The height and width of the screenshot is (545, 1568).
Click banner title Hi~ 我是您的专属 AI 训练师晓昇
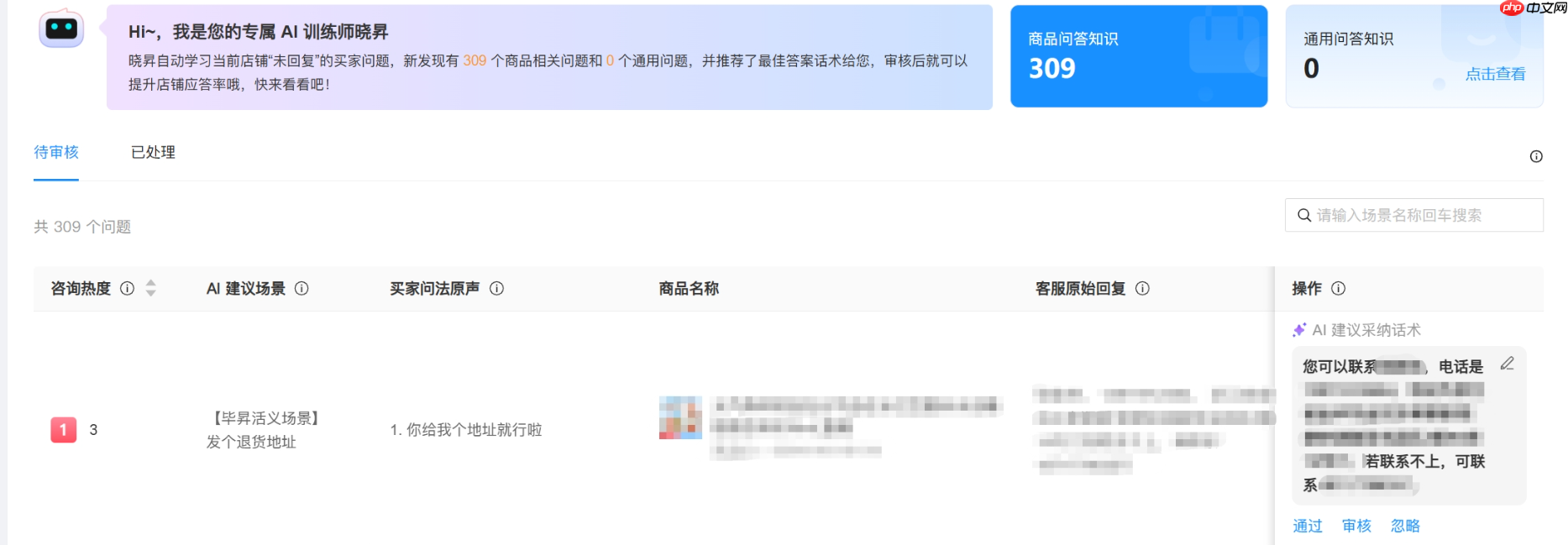258,32
